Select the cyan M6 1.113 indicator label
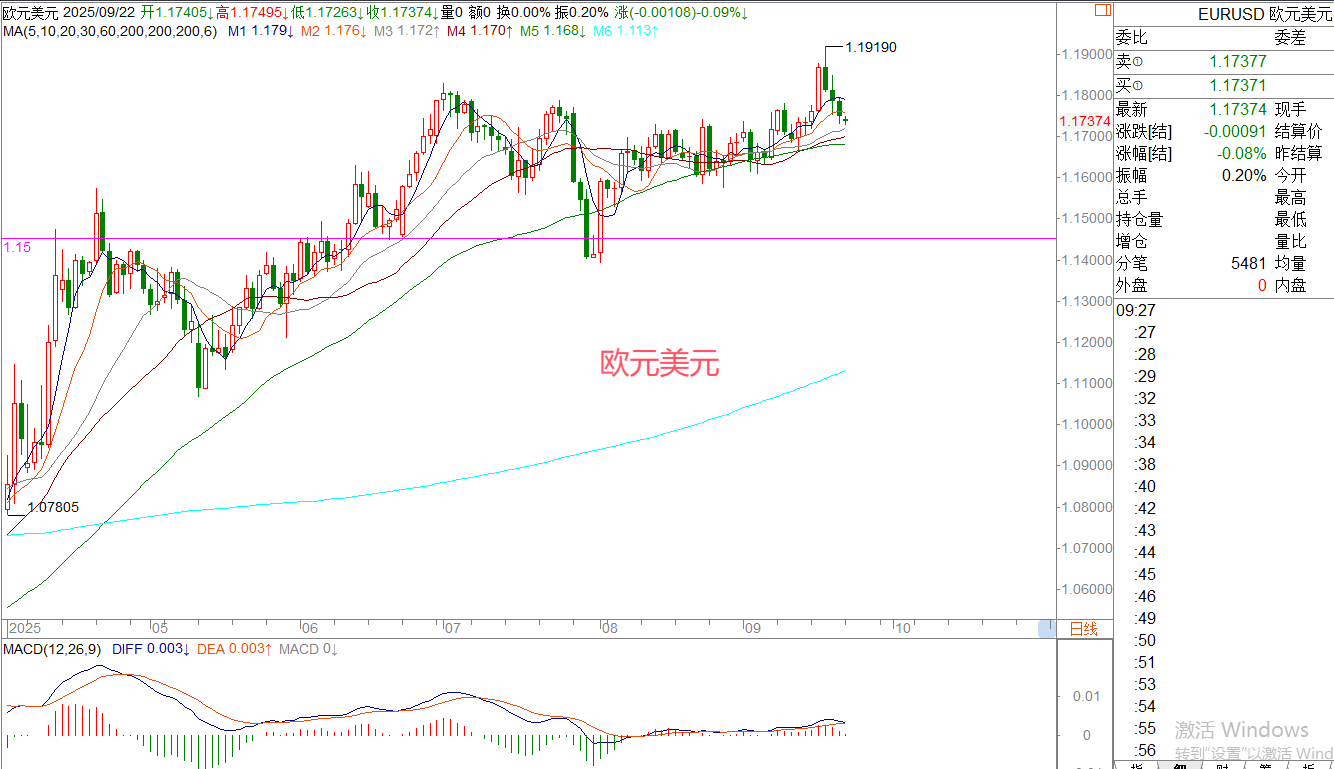The width and height of the screenshot is (1334, 769). click(x=625, y=32)
